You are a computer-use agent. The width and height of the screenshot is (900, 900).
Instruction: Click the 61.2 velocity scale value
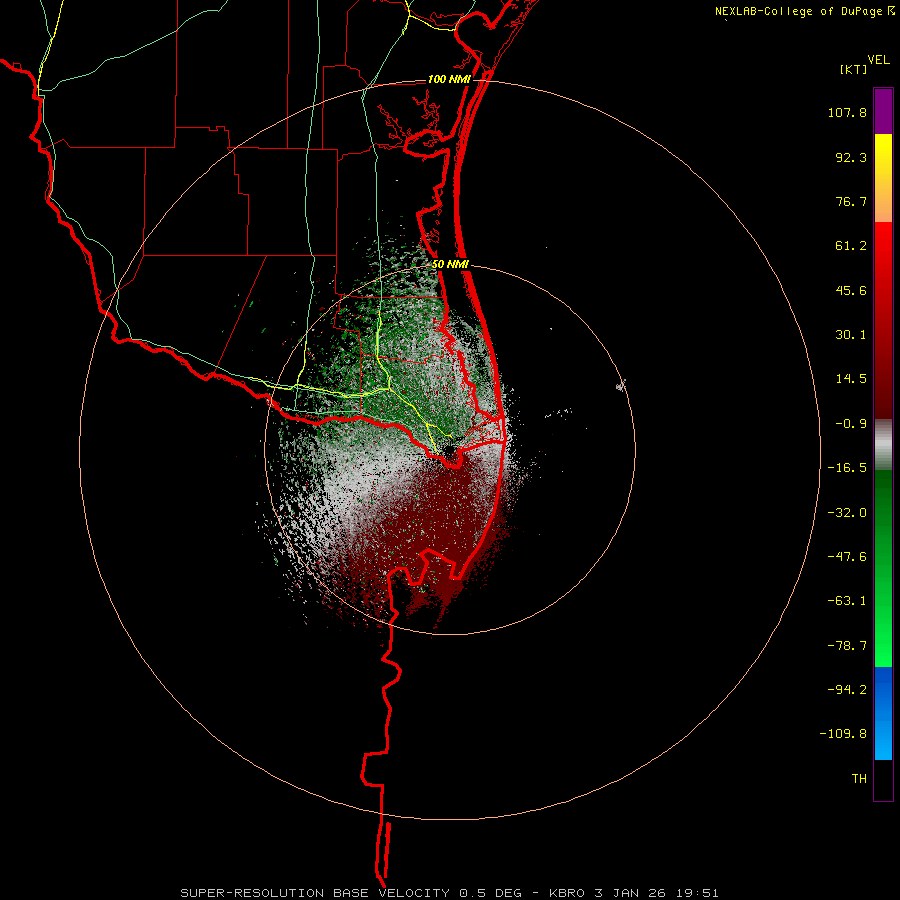pyautogui.click(x=851, y=246)
